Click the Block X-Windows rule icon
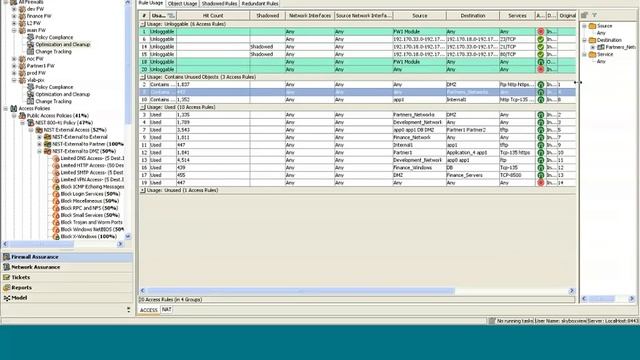 click(56, 237)
